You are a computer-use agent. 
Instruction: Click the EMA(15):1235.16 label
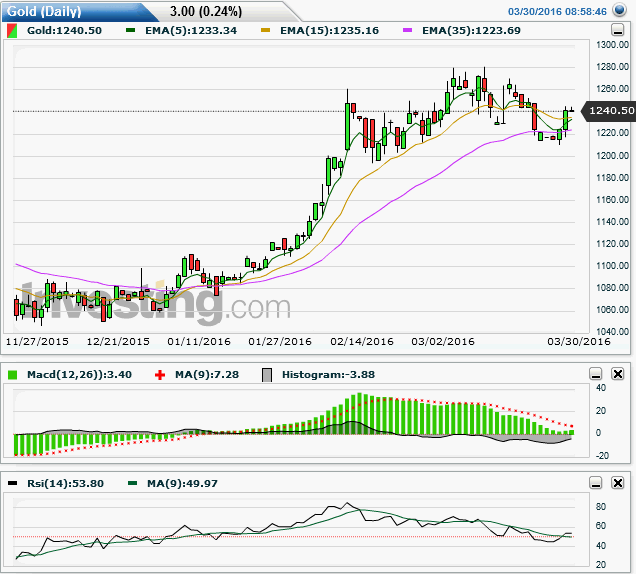pos(329,30)
